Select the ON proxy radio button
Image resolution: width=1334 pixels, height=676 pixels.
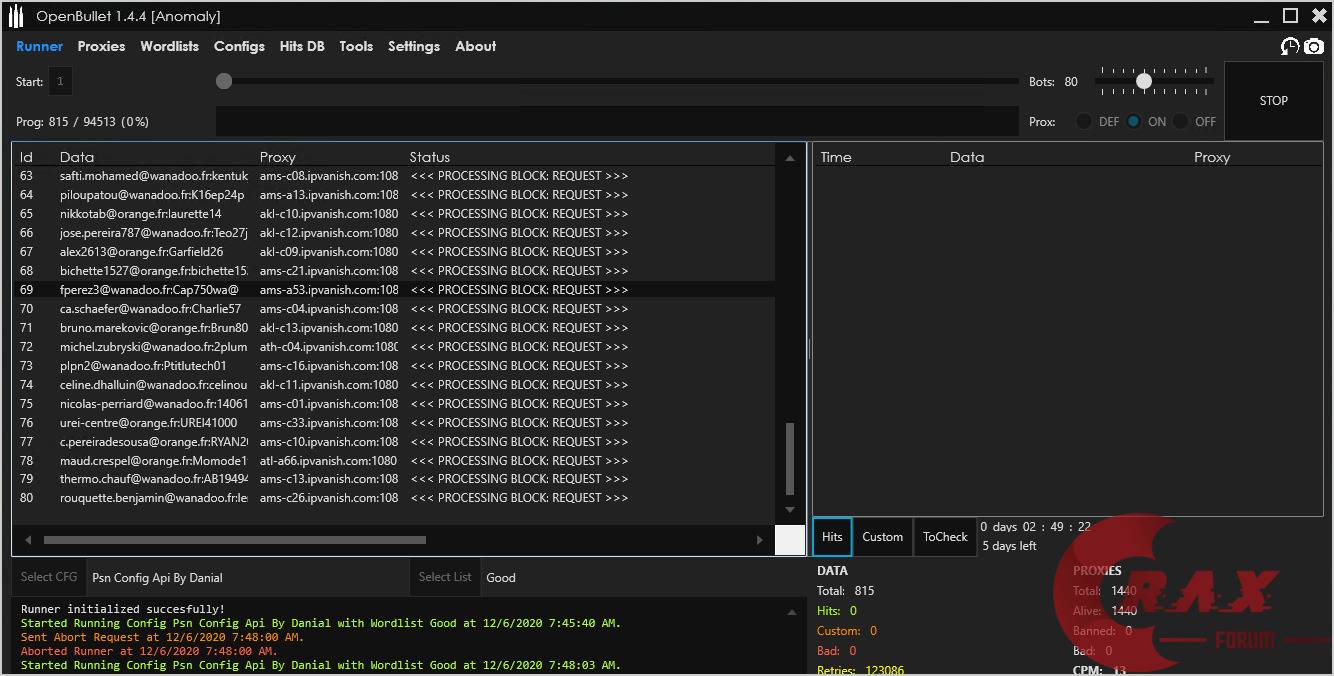(1133, 121)
